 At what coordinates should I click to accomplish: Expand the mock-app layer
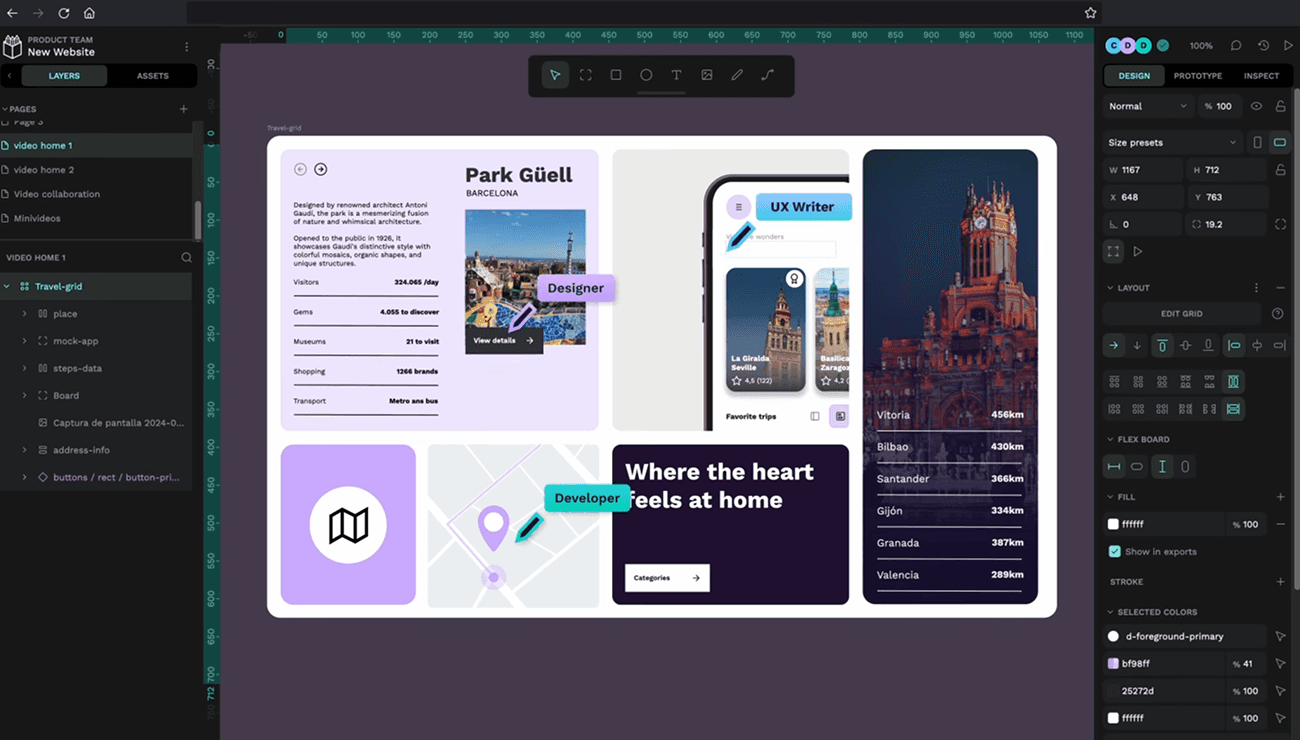(x=25, y=341)
